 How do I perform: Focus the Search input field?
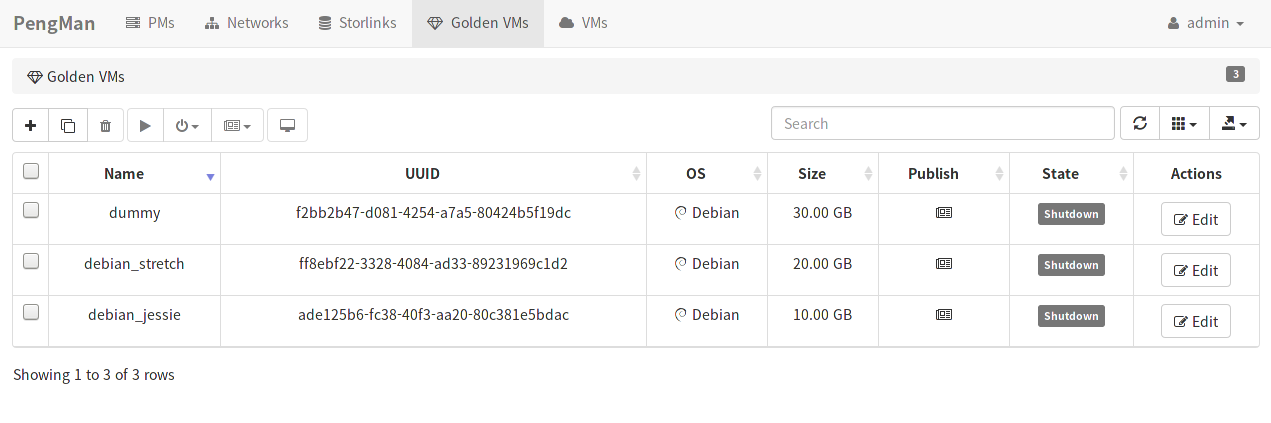click(943, 124)
